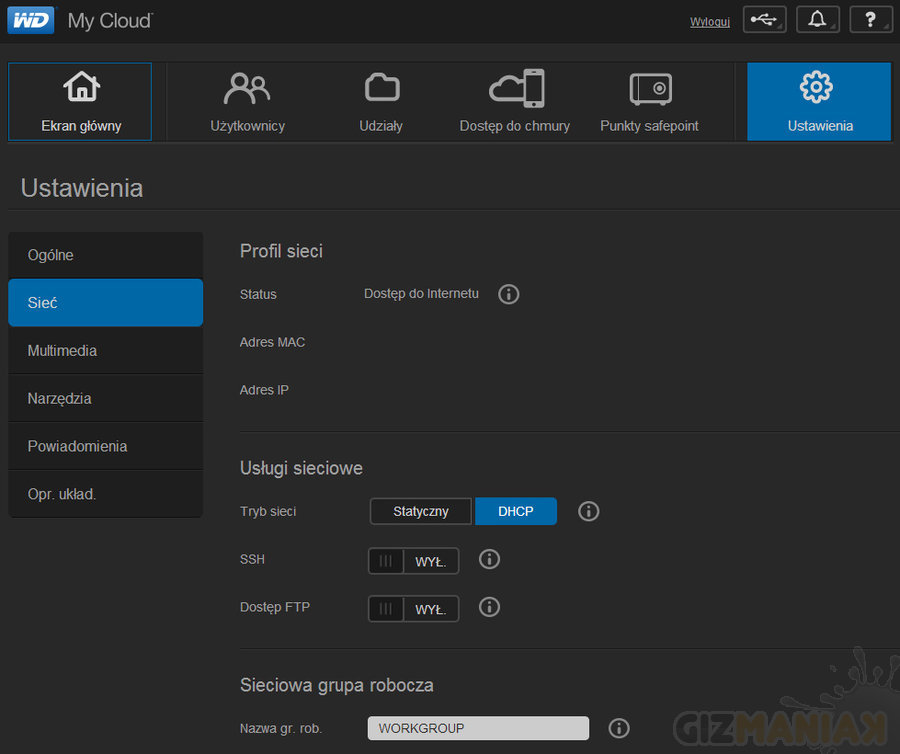The image size is (900, 754).
Task: Show info for Dostęp FTP setting
Action: tap(489, 607)
